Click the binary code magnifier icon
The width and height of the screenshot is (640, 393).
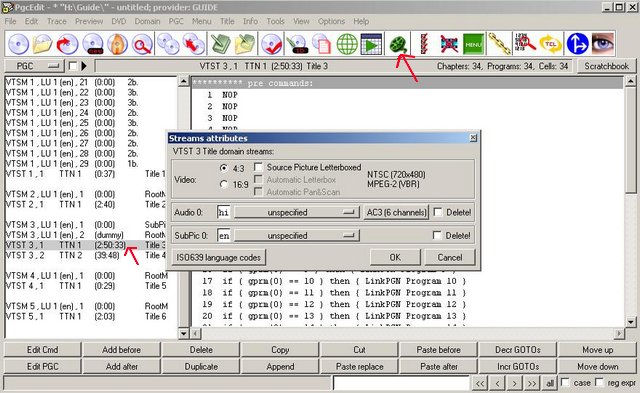tap(525, 44)
